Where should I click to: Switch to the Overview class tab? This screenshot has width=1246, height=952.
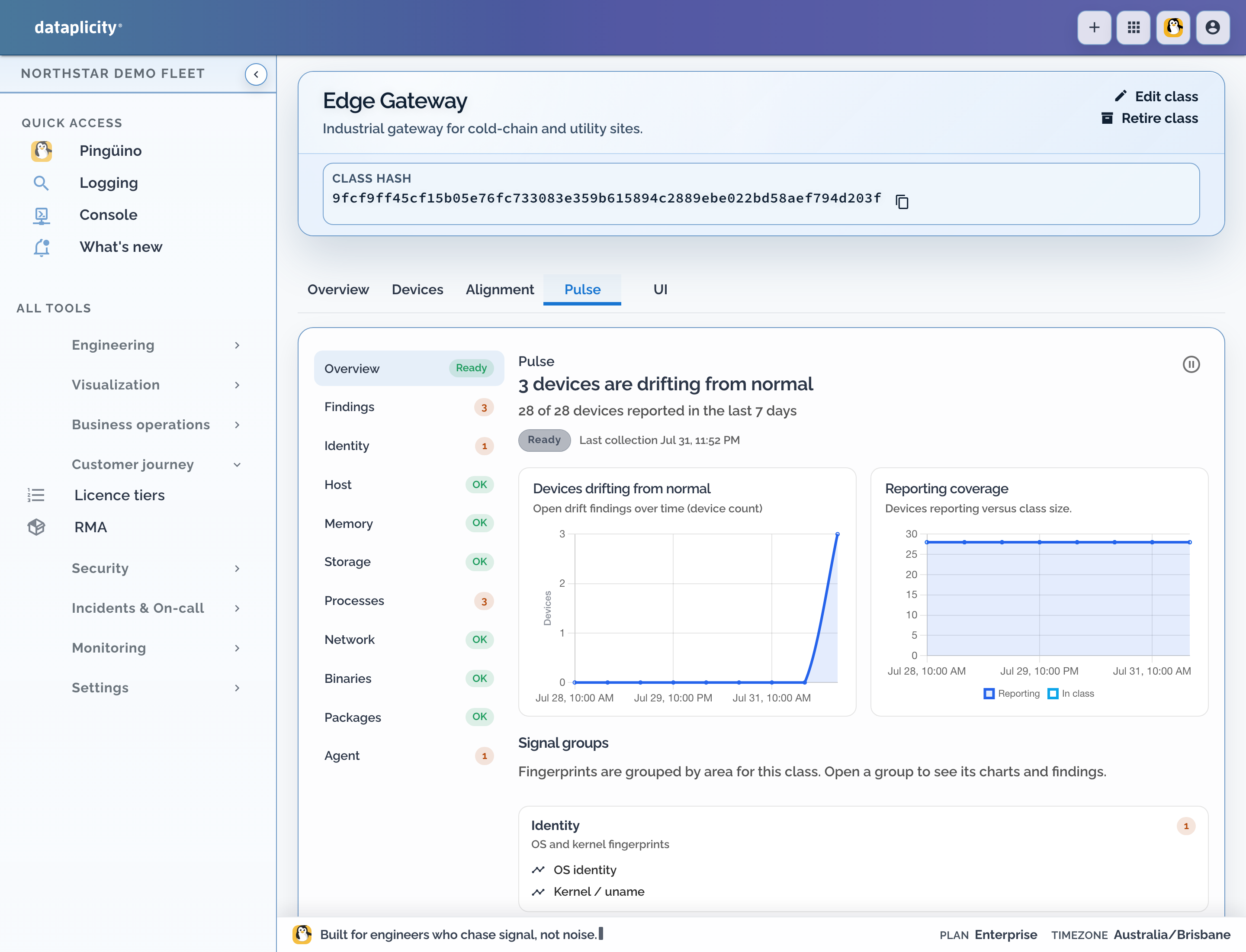pyautogui.click(x=338, y=289)
